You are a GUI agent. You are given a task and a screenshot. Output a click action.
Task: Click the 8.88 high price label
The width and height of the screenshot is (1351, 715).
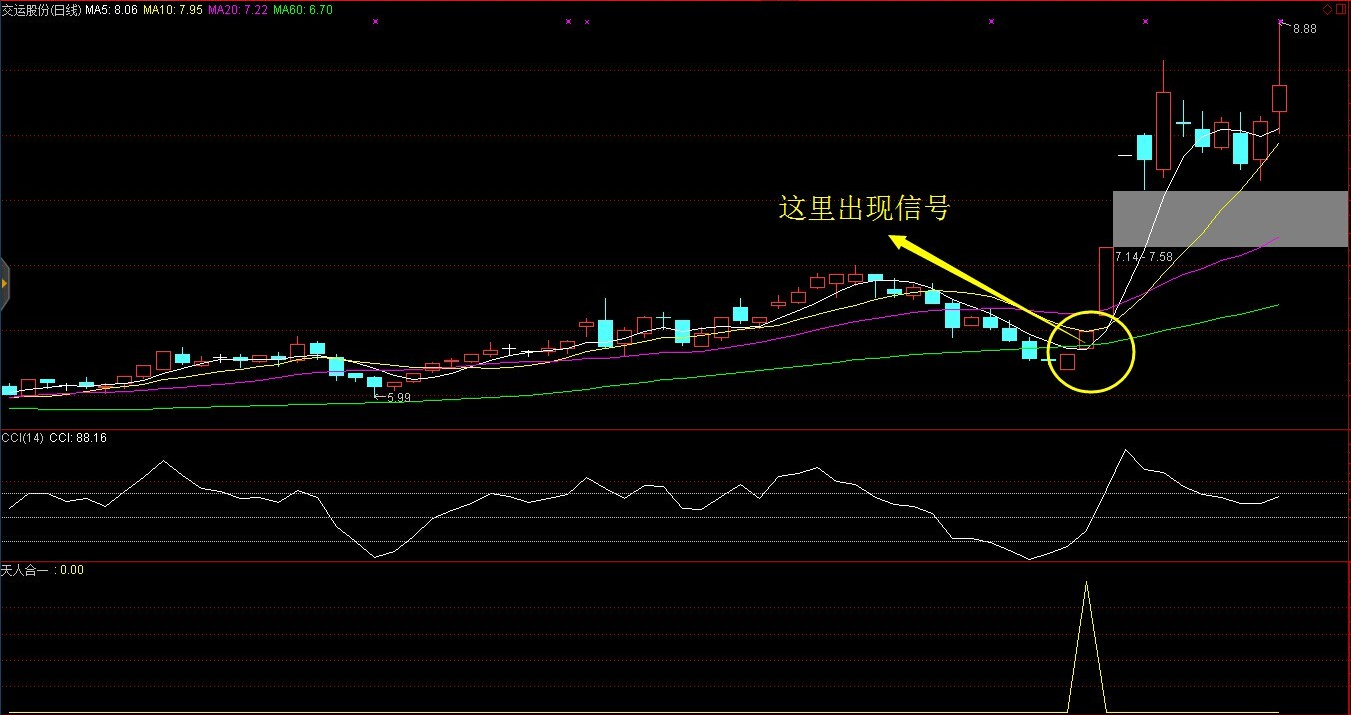(1305, 30)
